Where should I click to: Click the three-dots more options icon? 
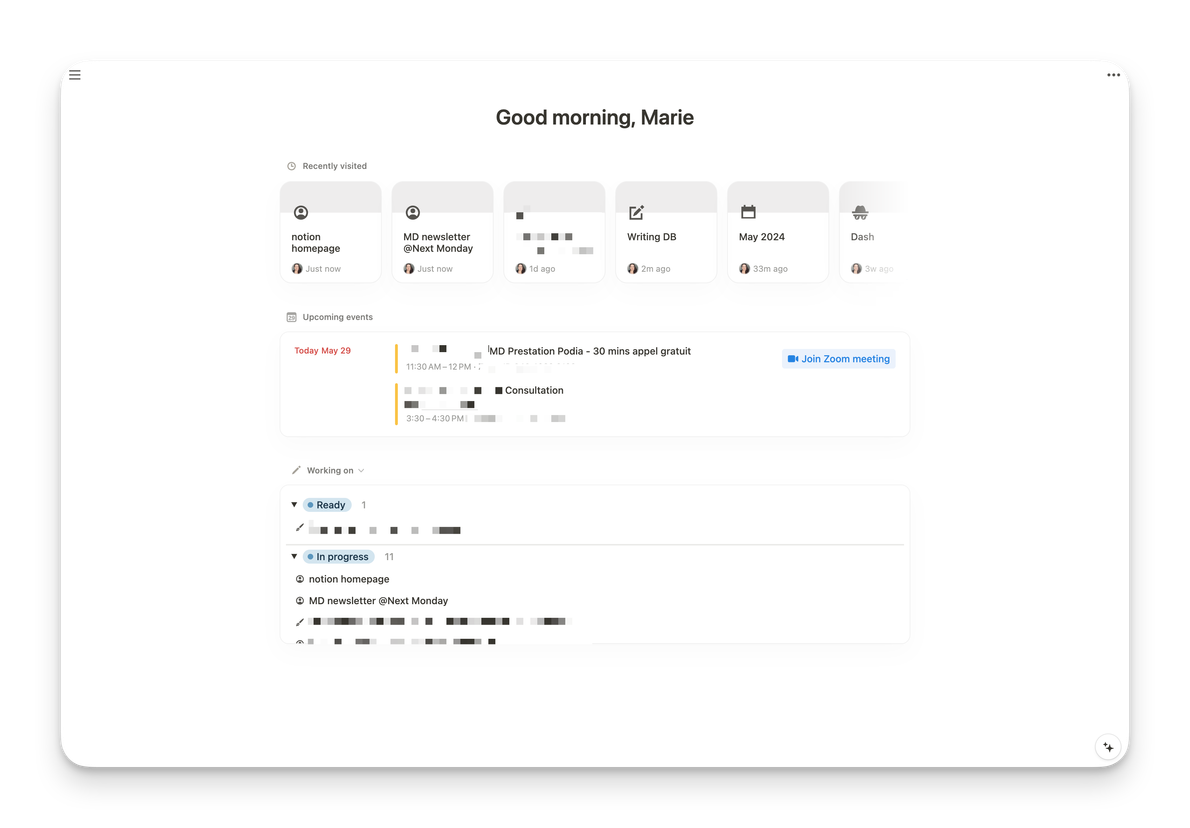[1113, 75]
